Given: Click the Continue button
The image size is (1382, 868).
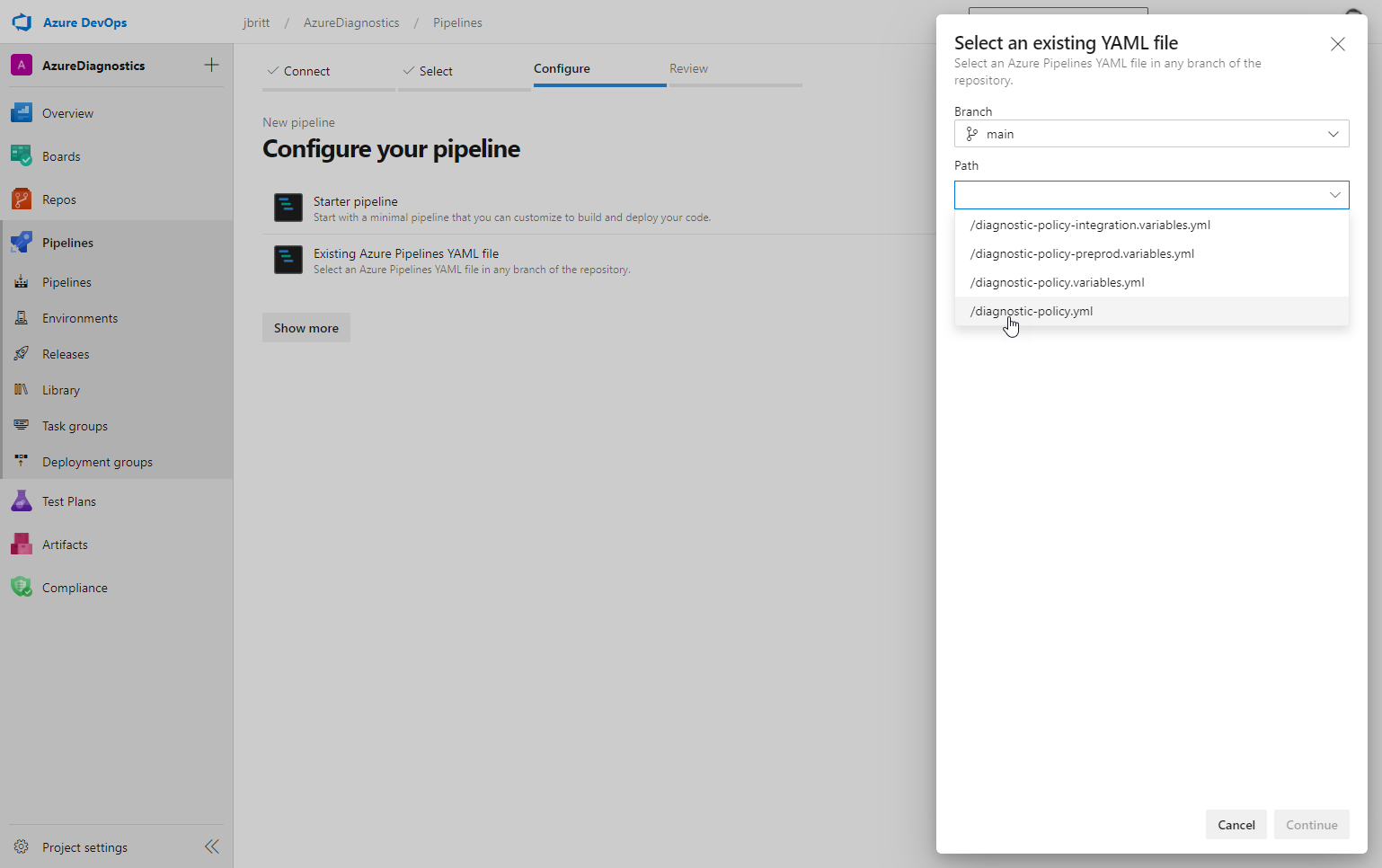Looking at the screenshot, I should pos(1312,825).
